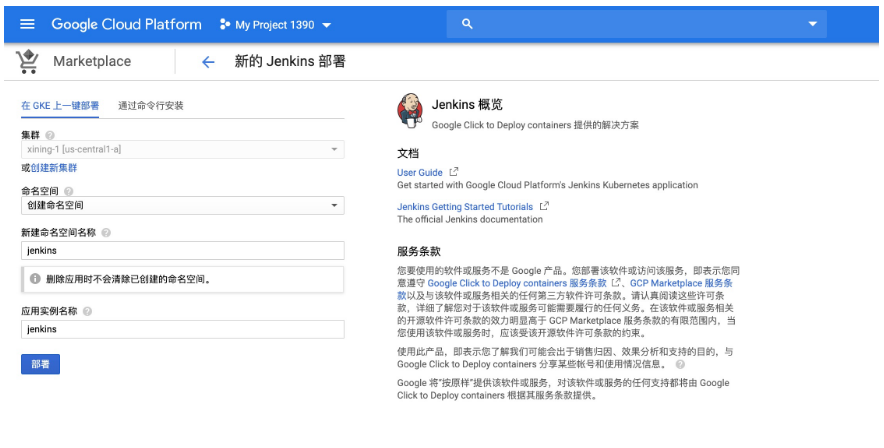The height and width of the screenshot is (448, 884).
Task: Focus the 新建命名空间名称 input field
Action: 183,250
